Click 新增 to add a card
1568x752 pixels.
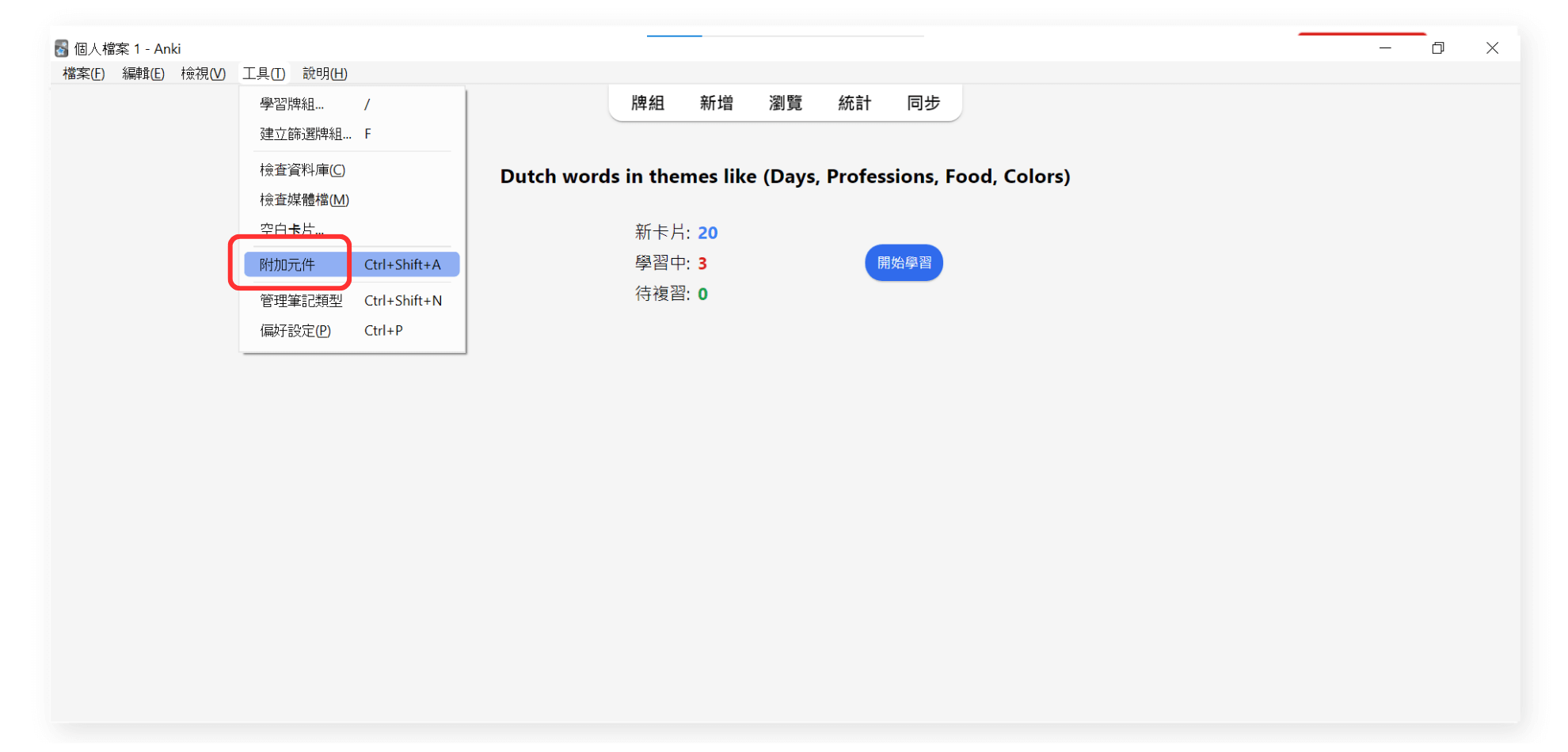tap(716, 104)
